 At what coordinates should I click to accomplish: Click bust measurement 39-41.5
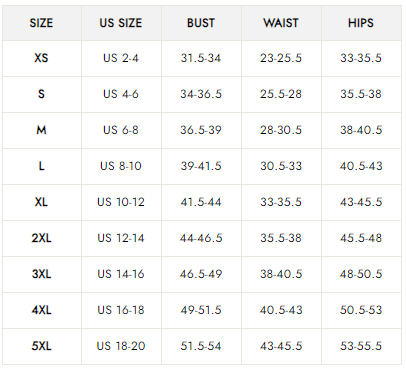[201, 166]
